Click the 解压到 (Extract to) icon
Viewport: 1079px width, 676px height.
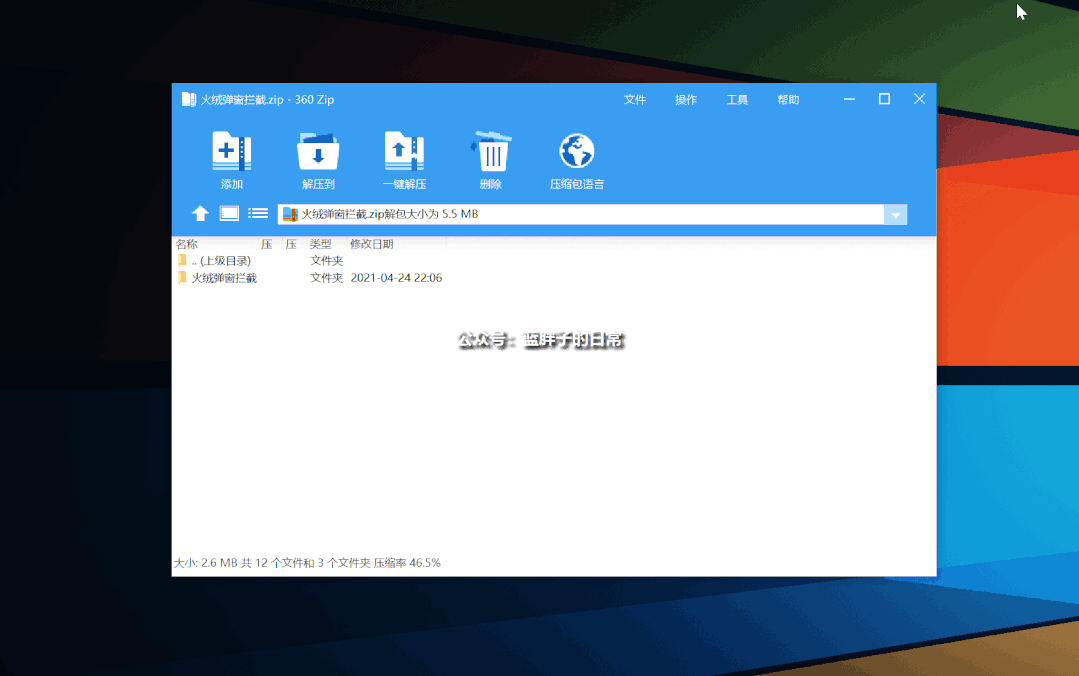coord(318,152)
